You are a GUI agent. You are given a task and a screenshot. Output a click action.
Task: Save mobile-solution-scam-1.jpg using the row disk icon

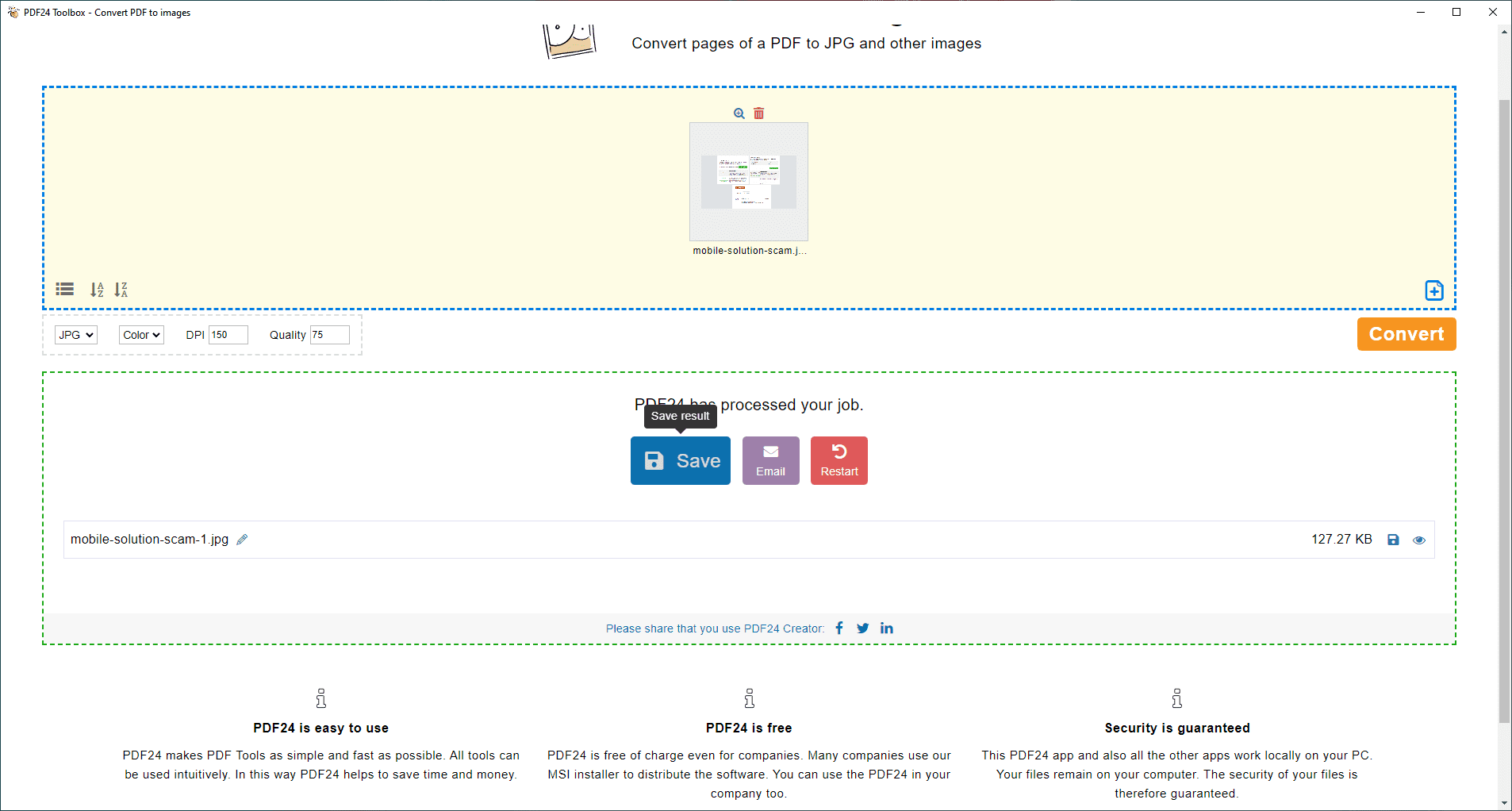pyautogui.click(x=1393, y=540)
